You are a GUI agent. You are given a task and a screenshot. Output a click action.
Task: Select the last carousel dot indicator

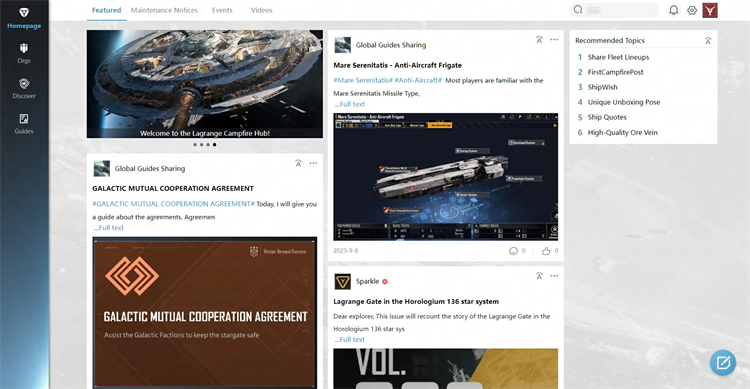214,144
